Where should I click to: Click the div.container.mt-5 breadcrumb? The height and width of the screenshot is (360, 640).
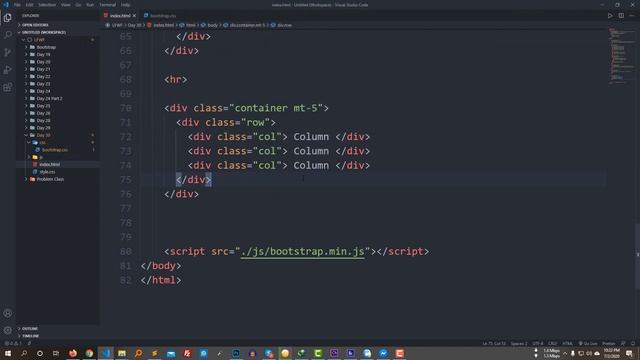click(x=247, y=25)
